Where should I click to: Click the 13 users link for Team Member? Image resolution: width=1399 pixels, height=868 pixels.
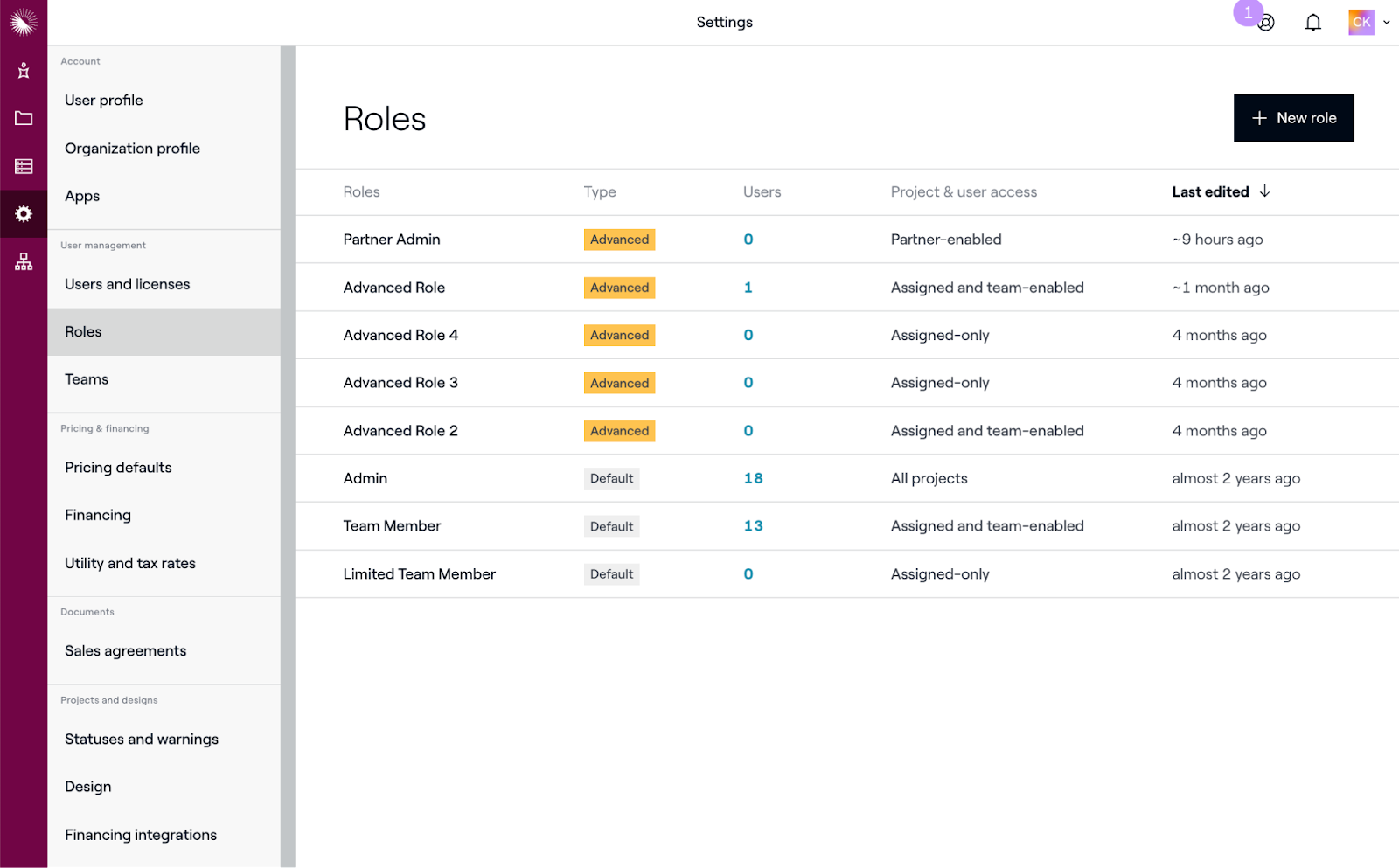[x=753, y=525]
